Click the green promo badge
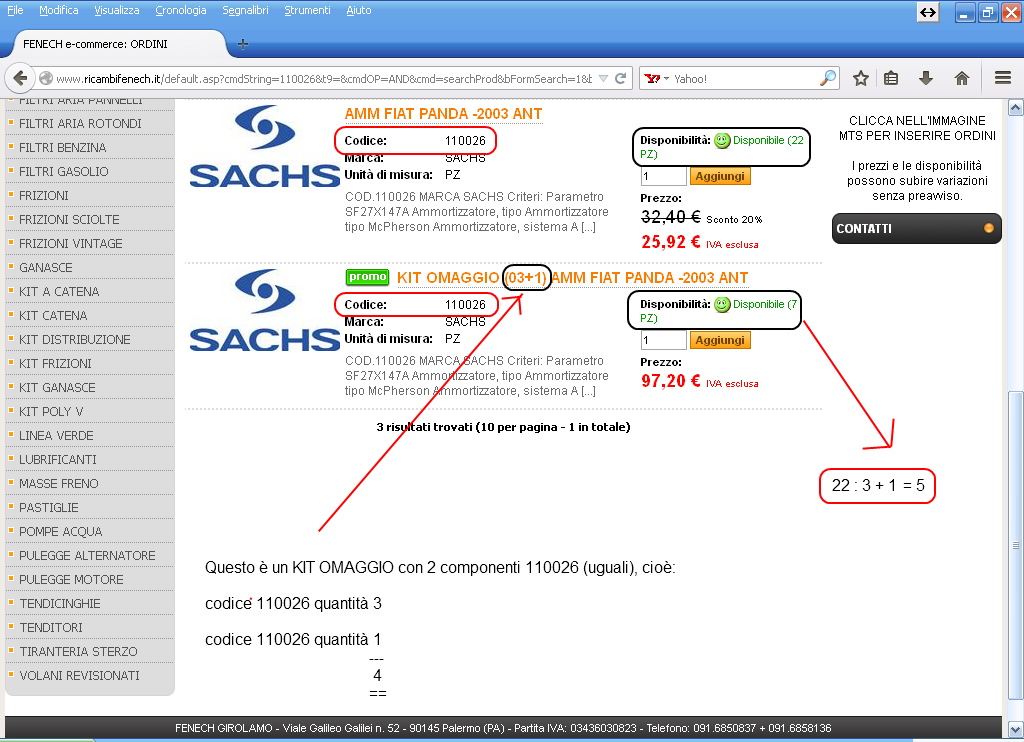This screenshot has width=1024, height=742. coord(367,277)
